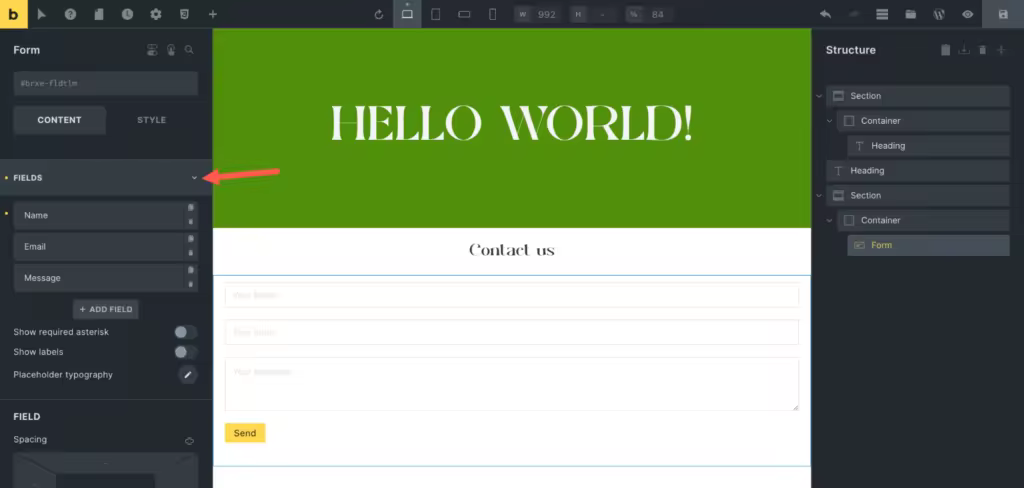The height and width of the screenshot is (488, 1024).
Task: Collapse the second Container in Structure
Action: (829, 220)
